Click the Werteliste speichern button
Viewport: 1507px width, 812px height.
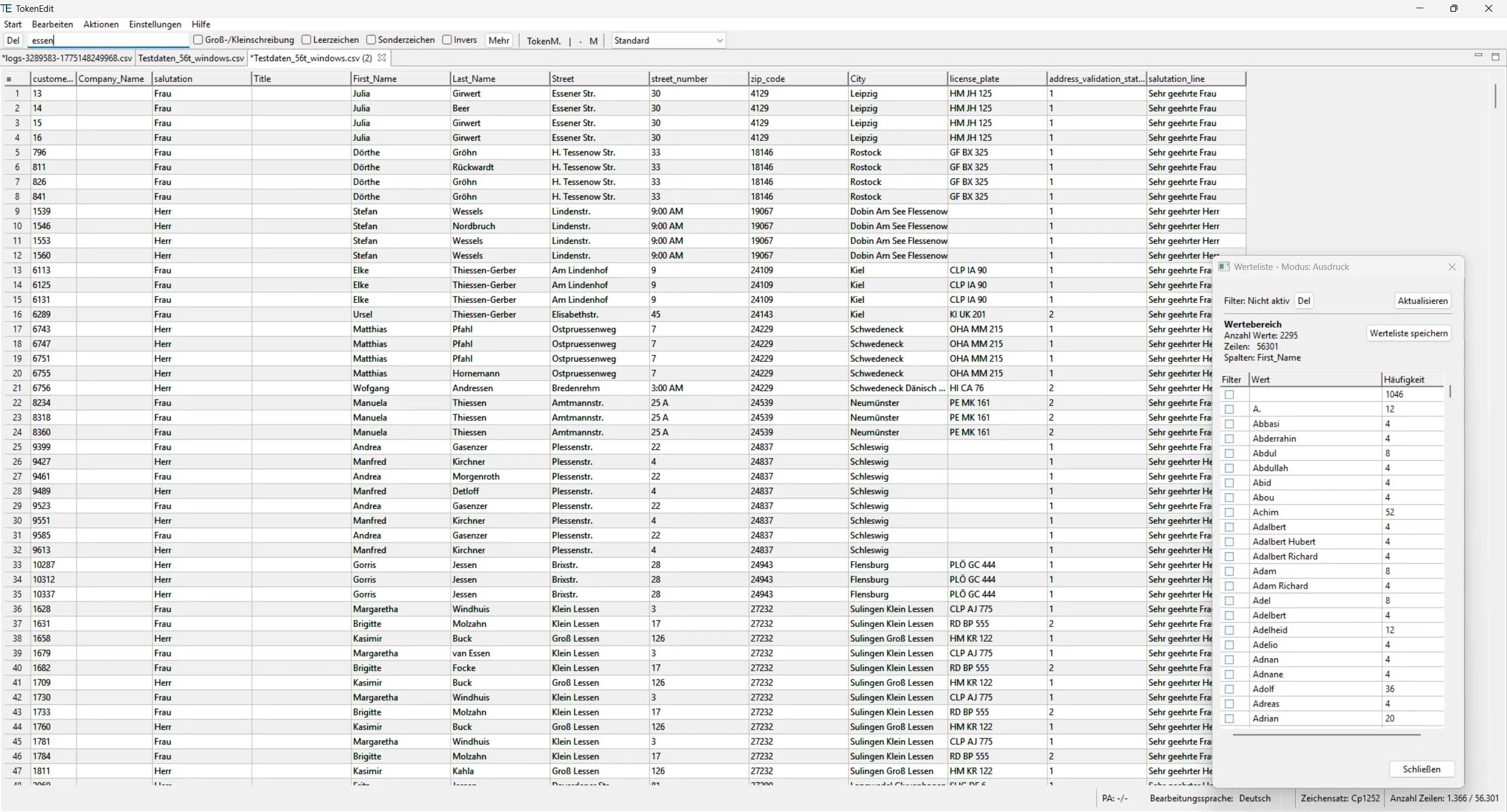pyautogui.click(x=1409, y=333)
